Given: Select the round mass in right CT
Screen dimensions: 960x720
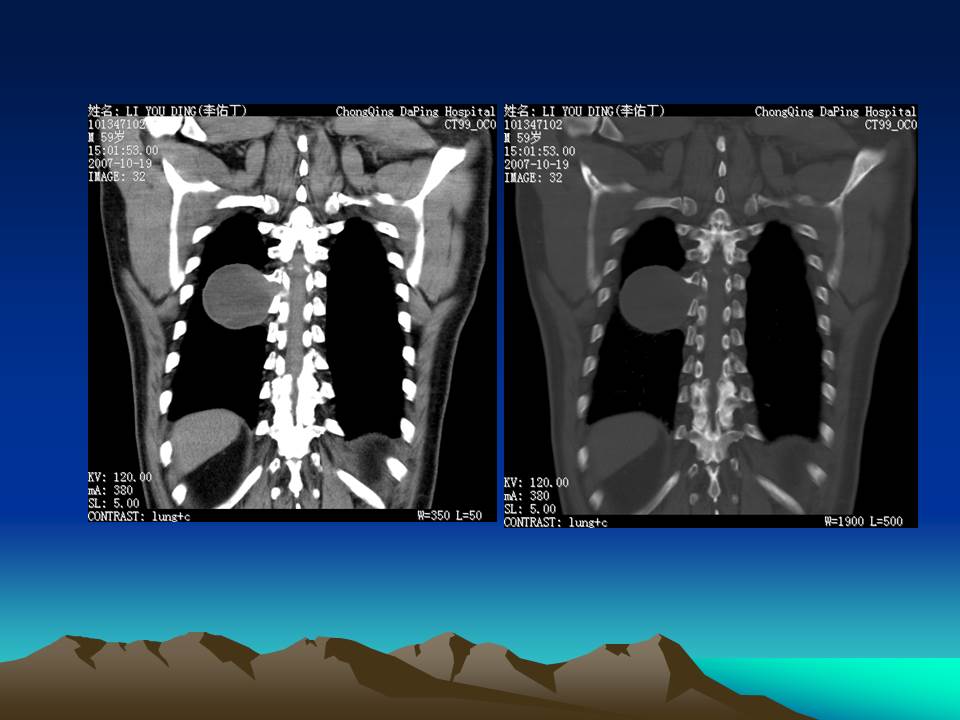Looking at the screenshot, I should coord(654,300).
